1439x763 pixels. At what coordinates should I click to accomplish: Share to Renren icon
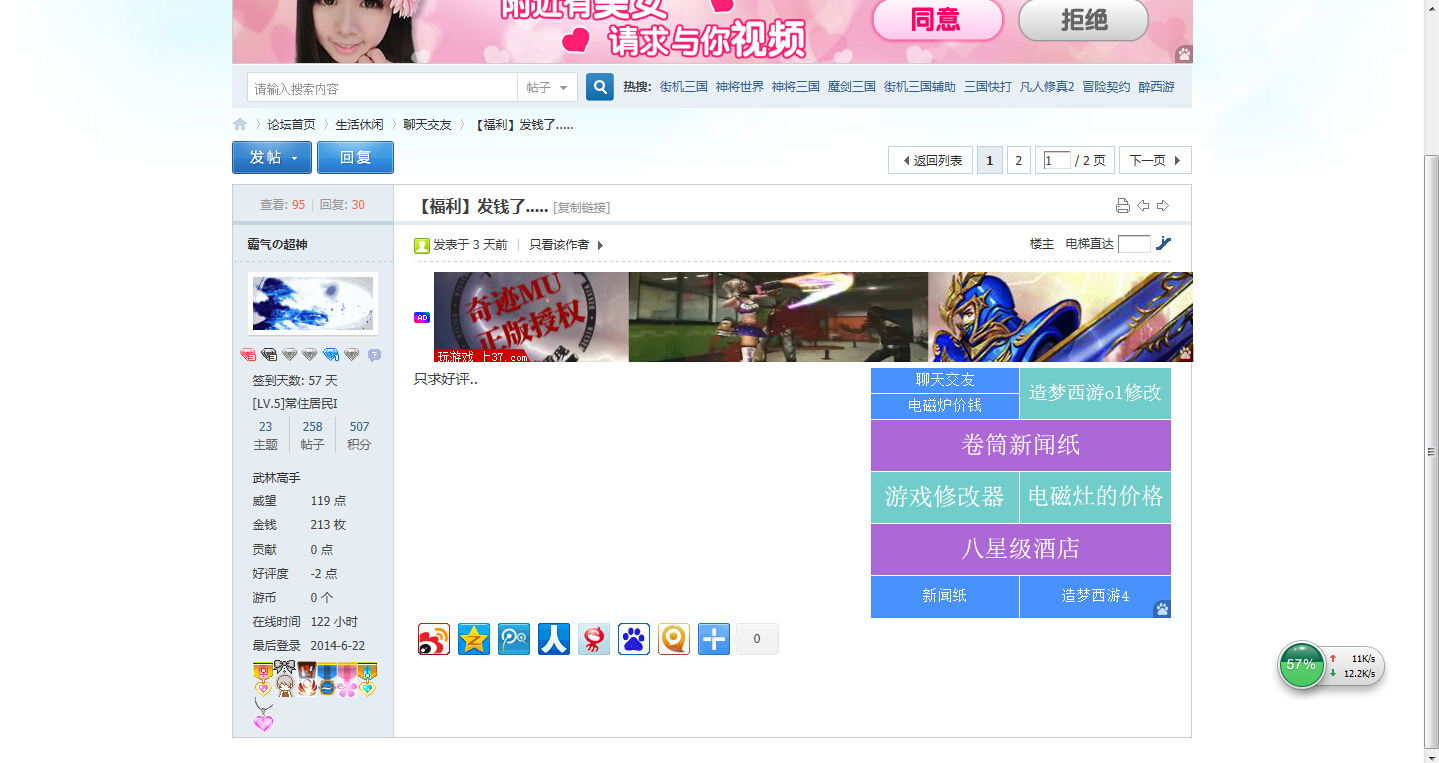554,639
